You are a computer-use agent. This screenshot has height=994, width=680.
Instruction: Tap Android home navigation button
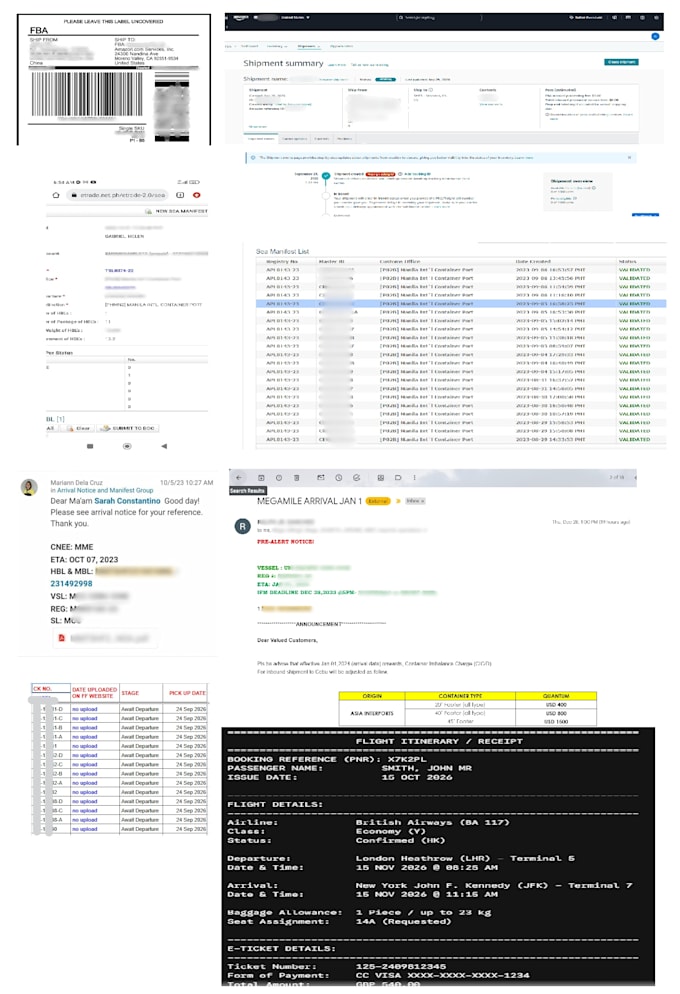(x=127, y=446)
